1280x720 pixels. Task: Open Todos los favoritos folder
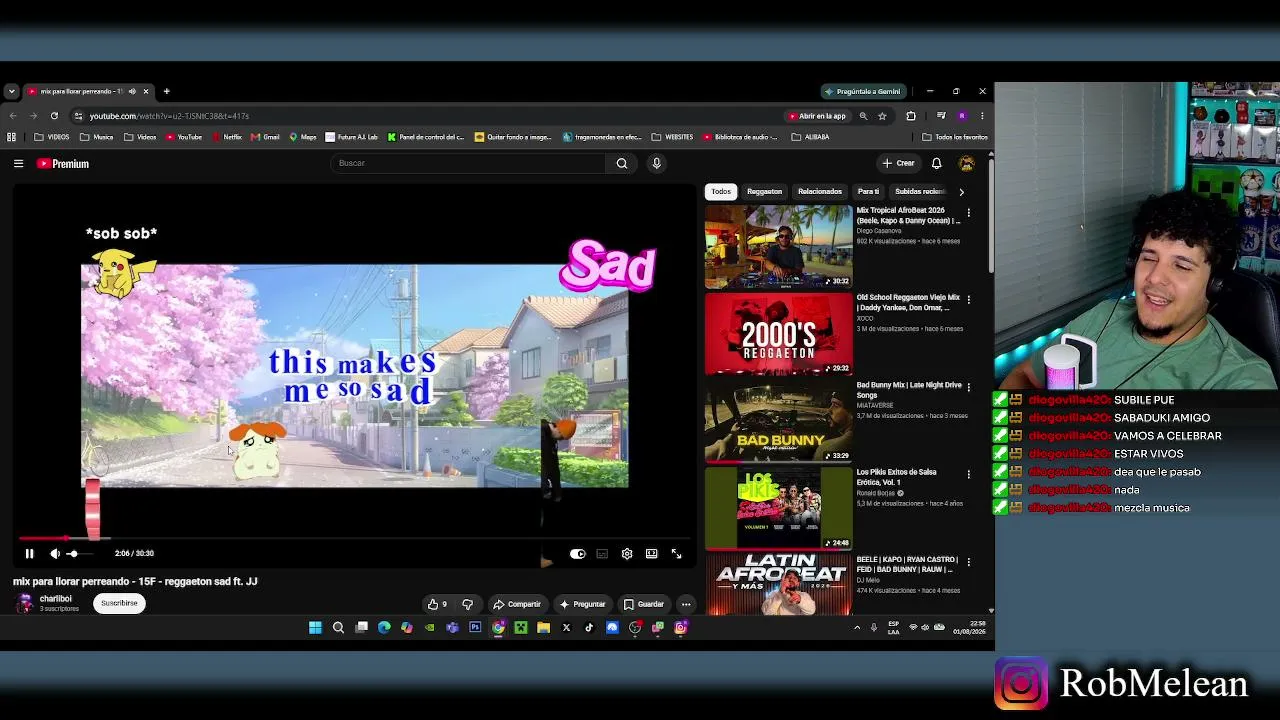(x=955, y=137)
